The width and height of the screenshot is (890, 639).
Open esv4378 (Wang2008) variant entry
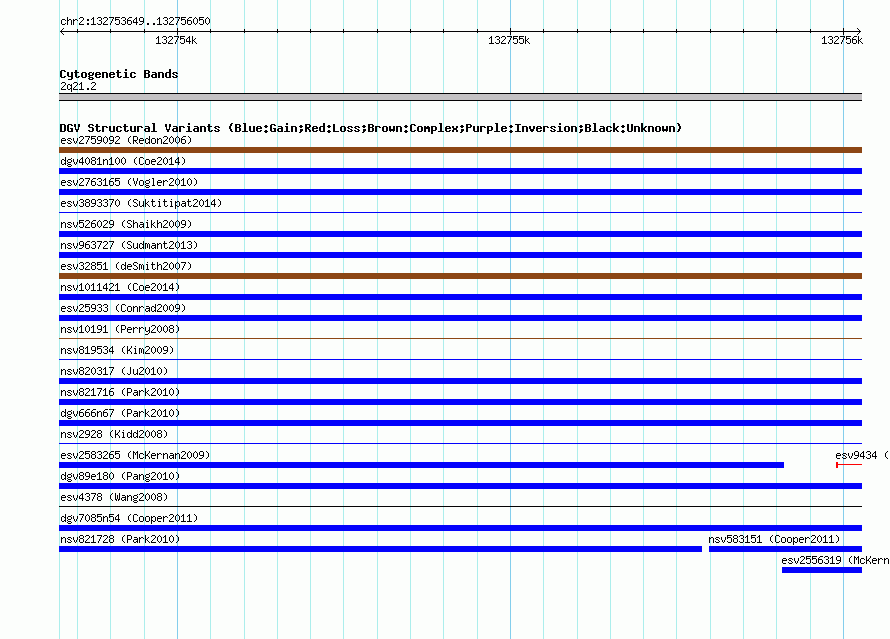pyautogui.click(x=114, y=497)
